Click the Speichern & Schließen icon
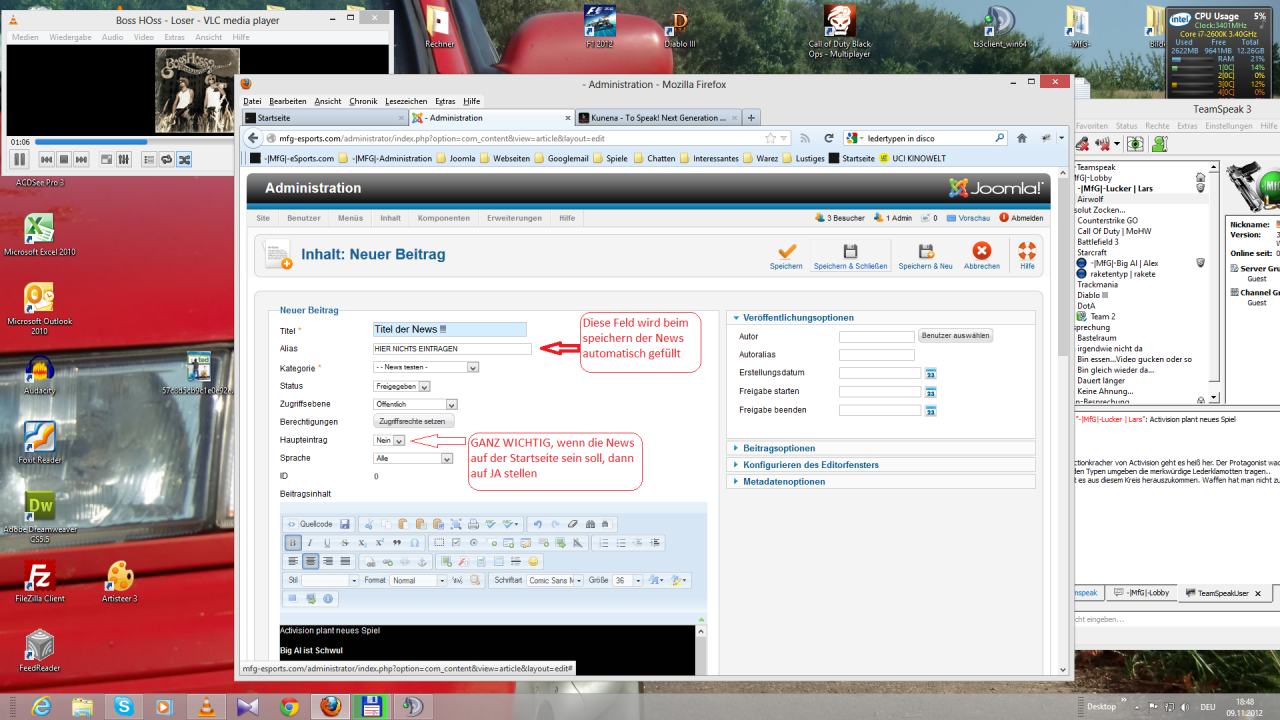 pos(850,252)
